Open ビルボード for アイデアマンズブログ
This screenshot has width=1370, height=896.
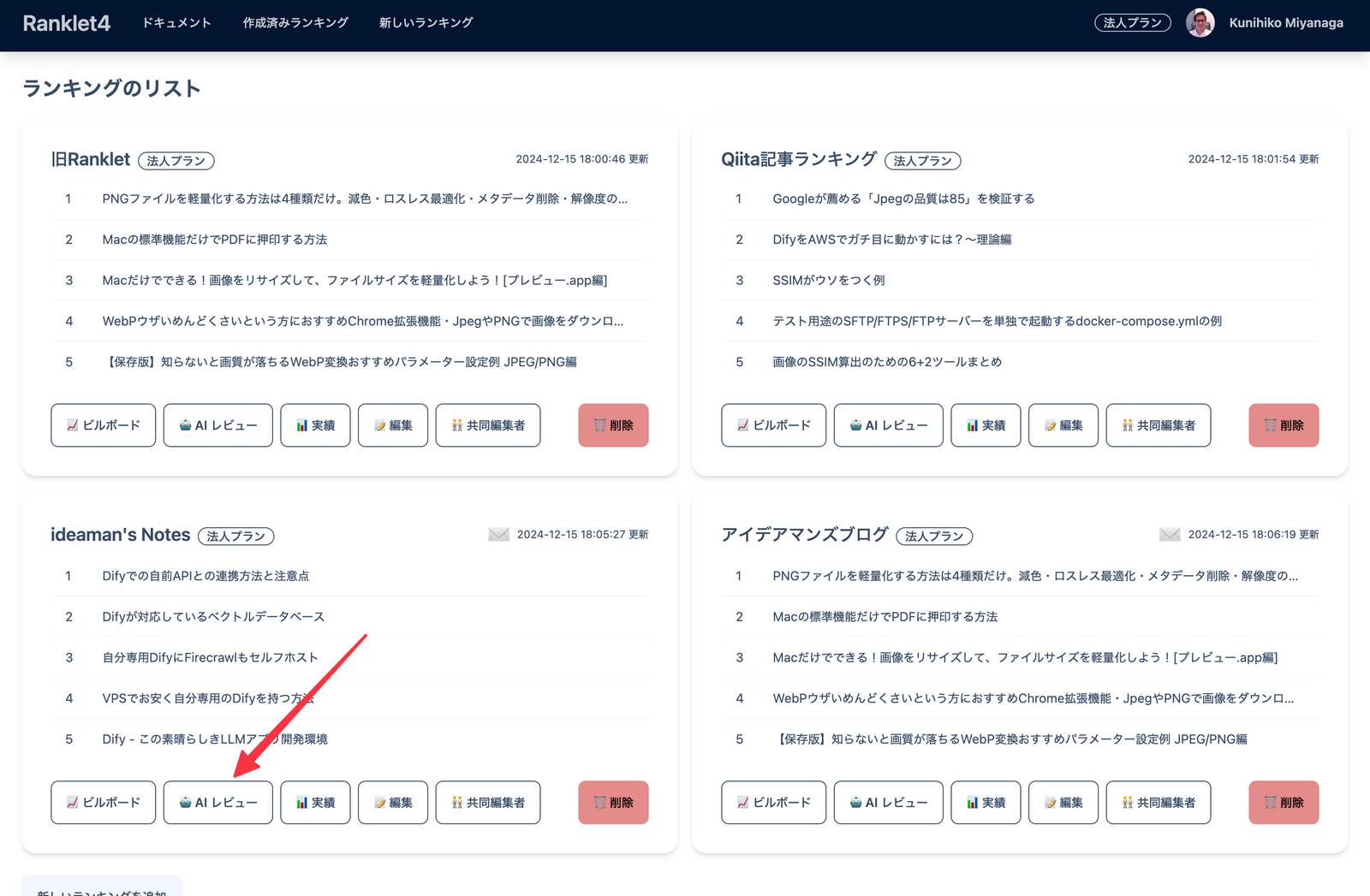pyautogui.click(x=773, y=803)
